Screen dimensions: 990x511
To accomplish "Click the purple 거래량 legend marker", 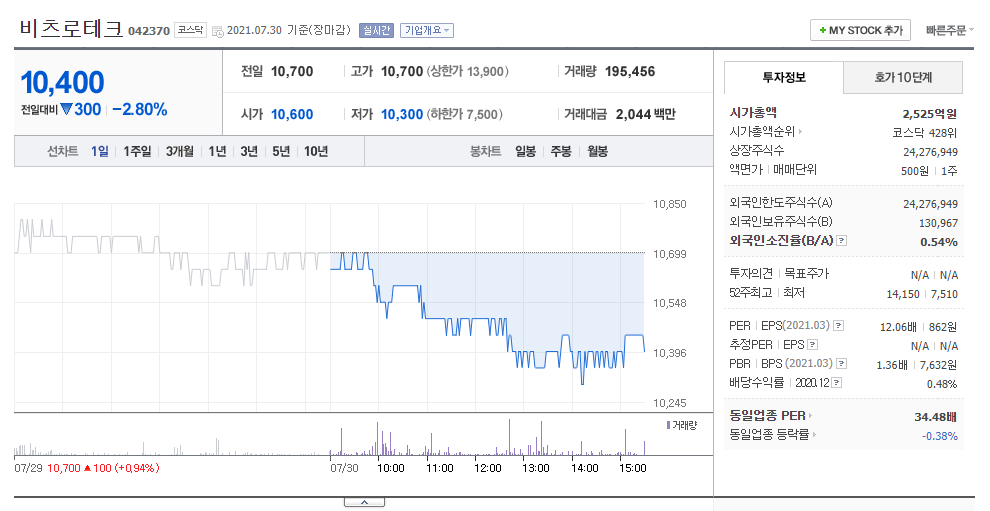I will pos(668,425).
